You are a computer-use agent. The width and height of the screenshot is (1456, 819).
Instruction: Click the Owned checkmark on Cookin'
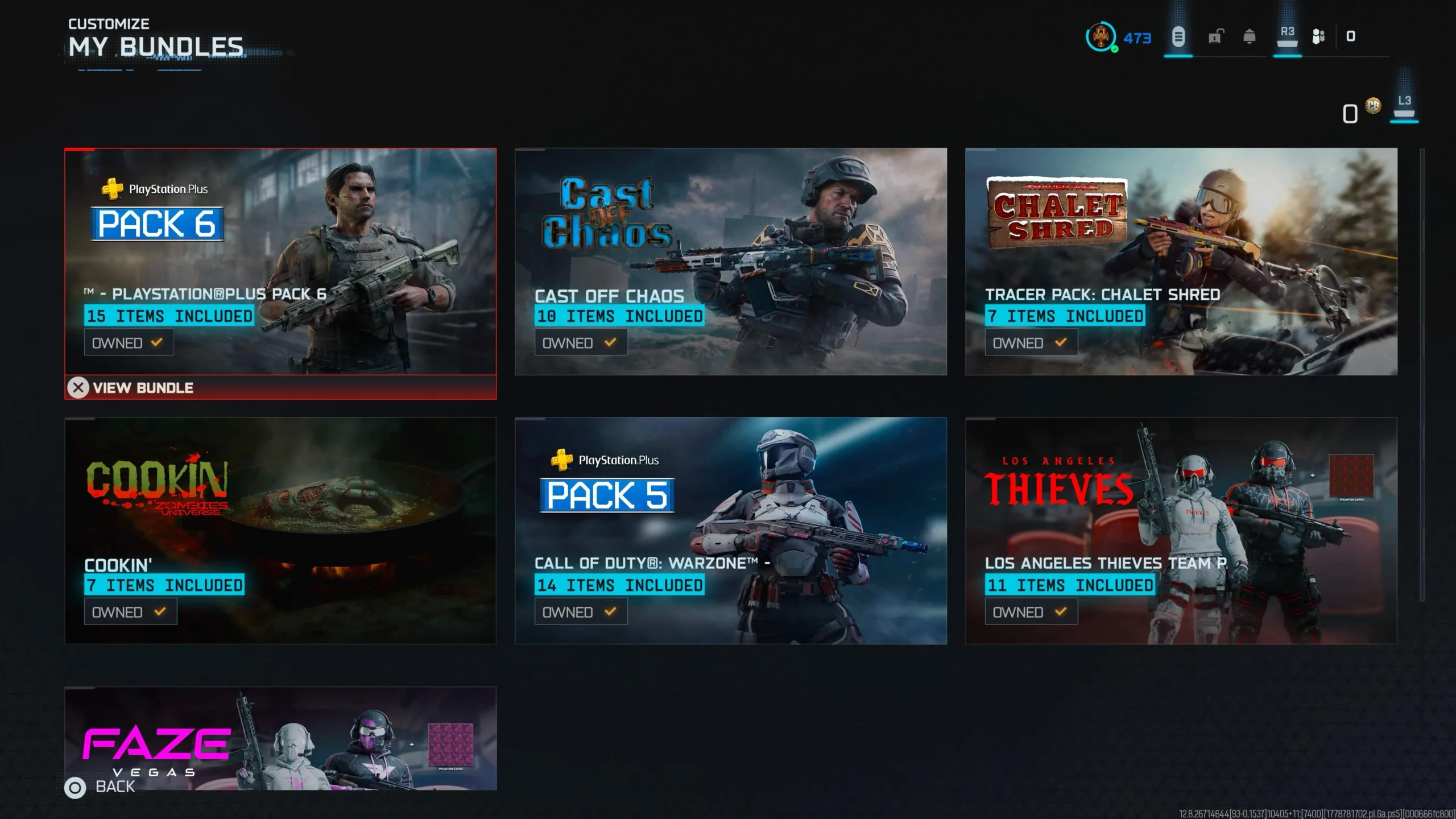click(160, 611)
